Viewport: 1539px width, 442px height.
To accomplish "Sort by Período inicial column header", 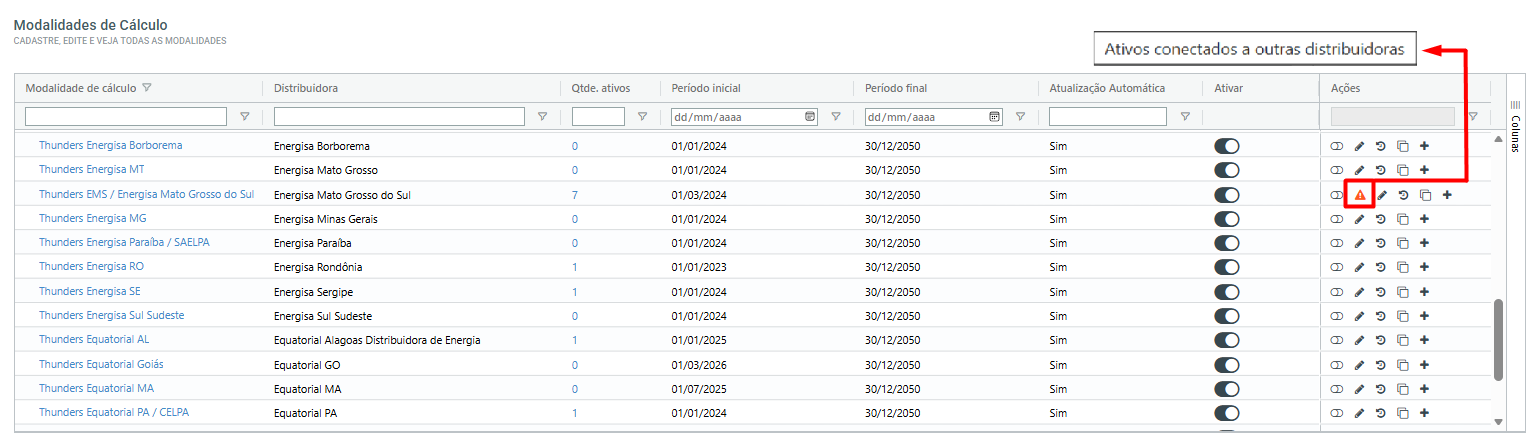I will coord(706,88).
